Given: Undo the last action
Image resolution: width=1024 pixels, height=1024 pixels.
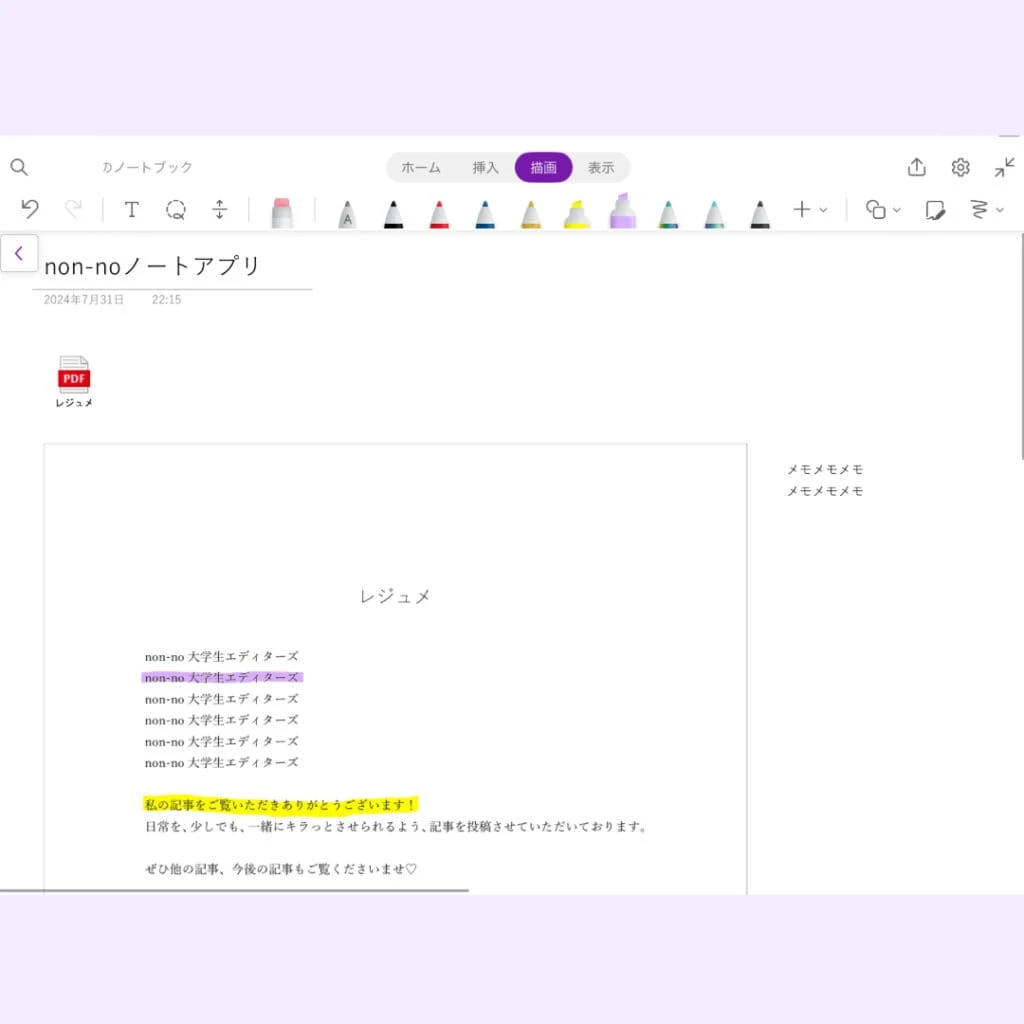Looking at the screenshot, I should [30, 209].
